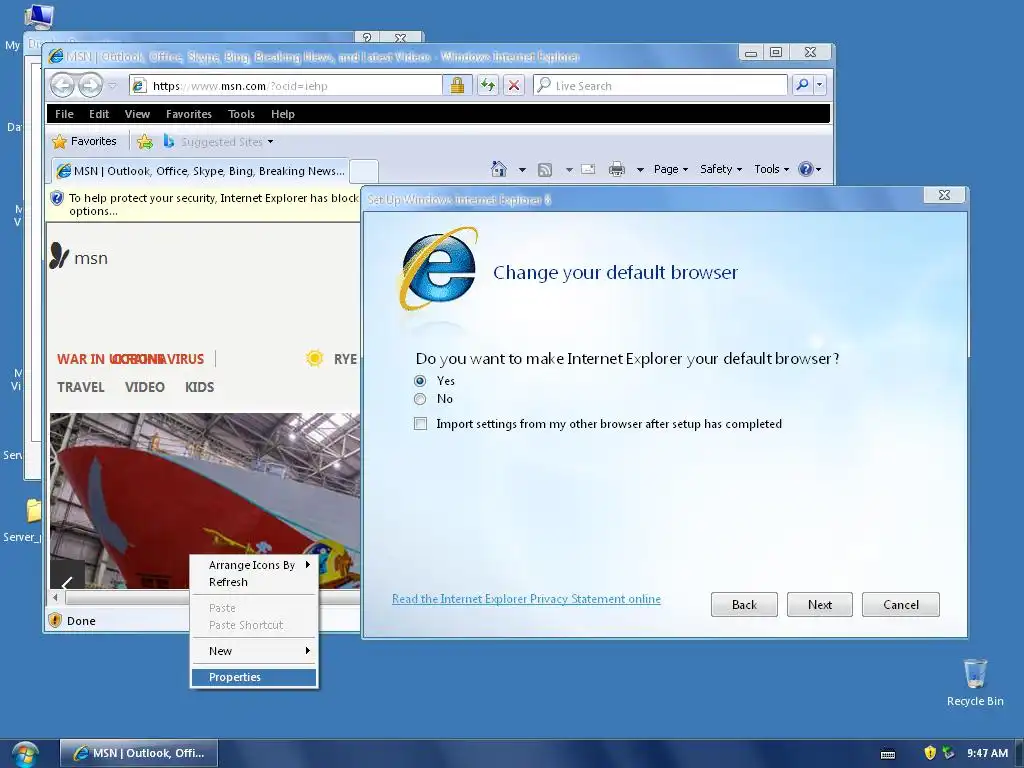Click the red ship news image
Image resolution: width=1024 pixels, height=768 pixels.
pos(204,500)
